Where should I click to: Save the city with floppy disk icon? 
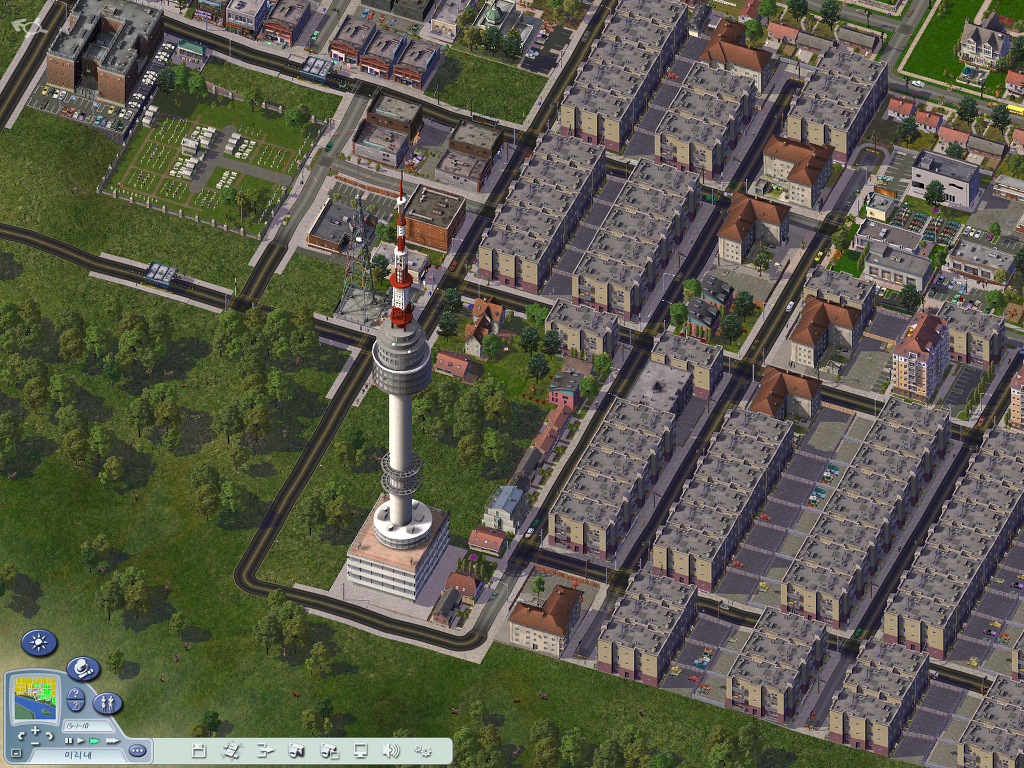click(199, 750)
